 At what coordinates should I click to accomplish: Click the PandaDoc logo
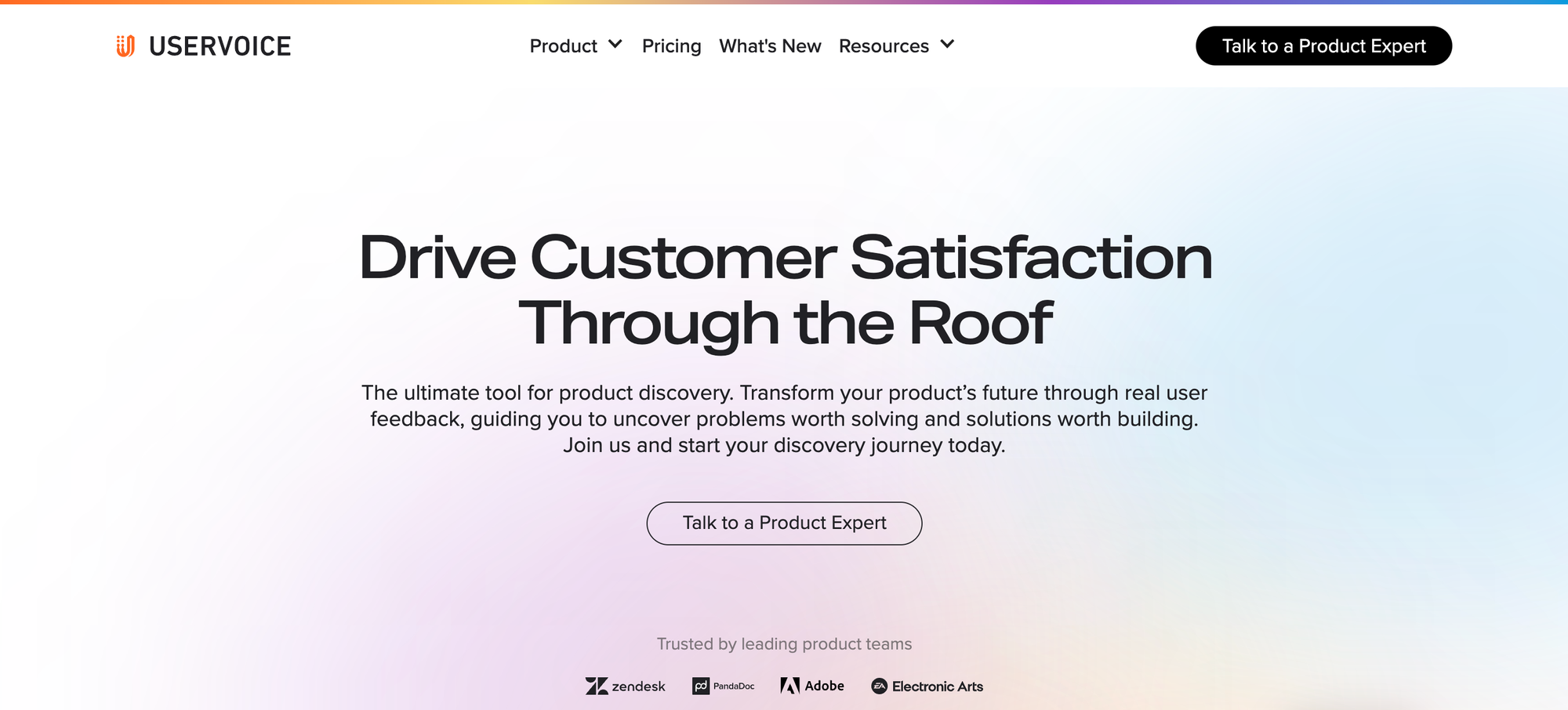tap(722, 686)
